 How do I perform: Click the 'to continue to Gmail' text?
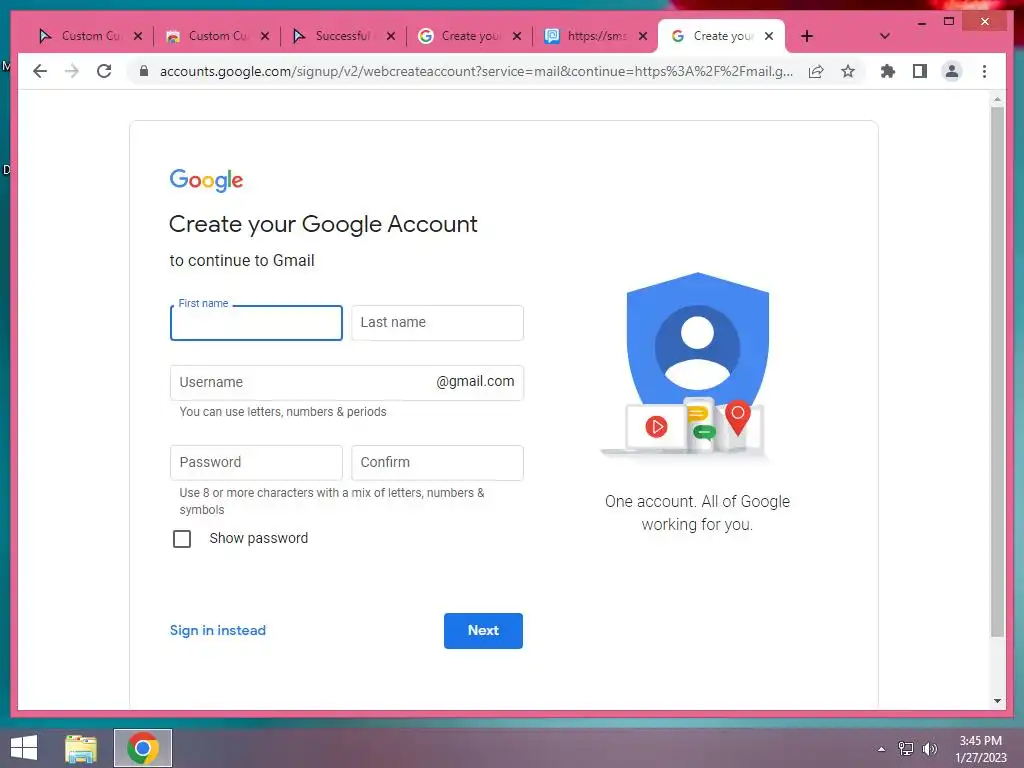(242, 261)
